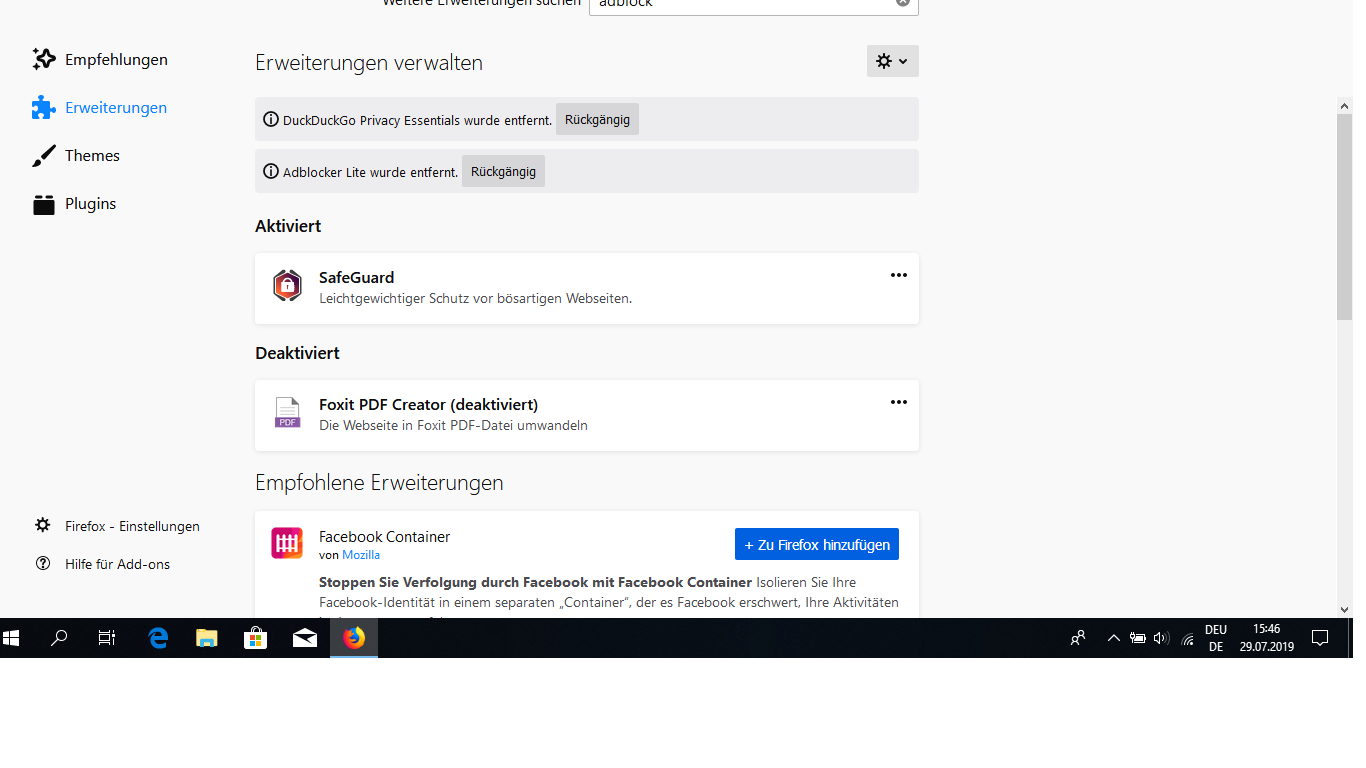Click the page vertical scrollbar thumb
The width and height of the screenshot is (1366, 768).
1344,217
